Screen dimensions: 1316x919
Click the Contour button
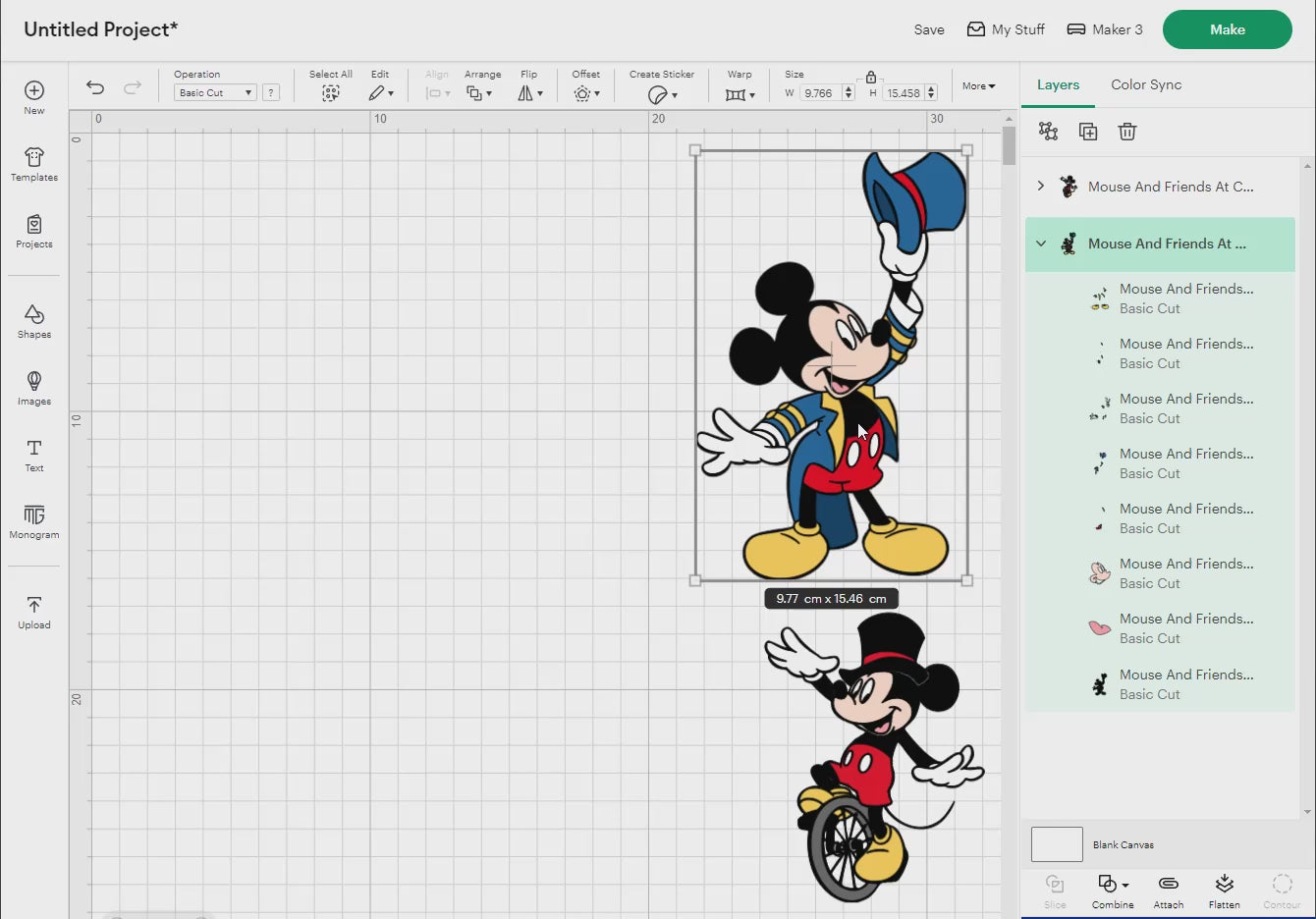(1282, 892)
